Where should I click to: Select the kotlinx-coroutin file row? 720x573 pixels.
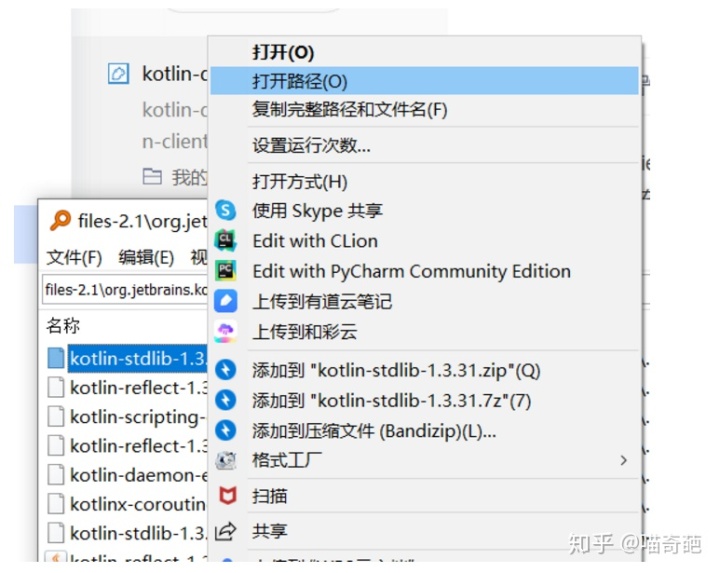pyautogui.click(x=127, y=504)
